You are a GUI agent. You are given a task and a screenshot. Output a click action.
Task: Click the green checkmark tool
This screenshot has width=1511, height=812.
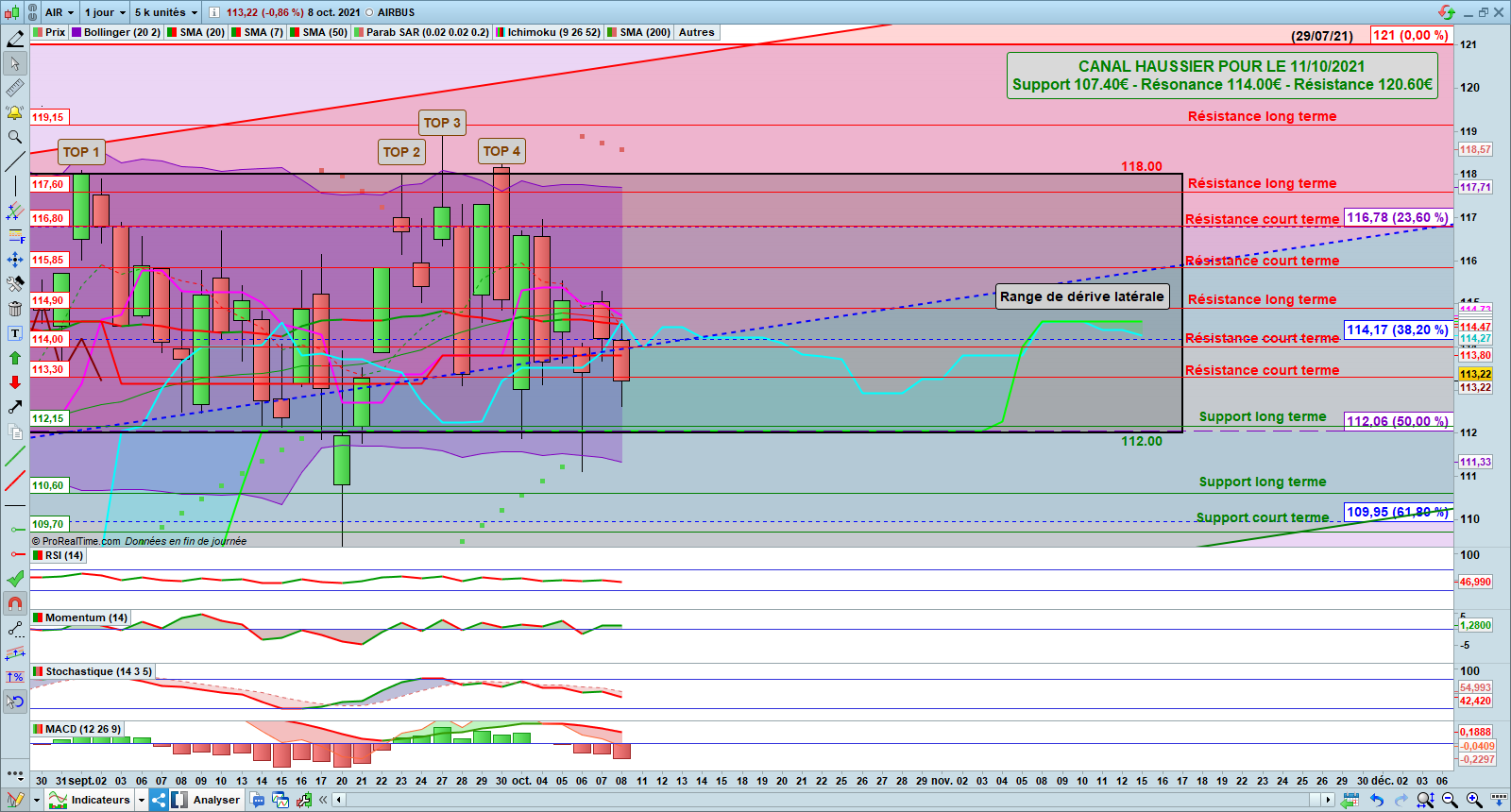(15, 579)
